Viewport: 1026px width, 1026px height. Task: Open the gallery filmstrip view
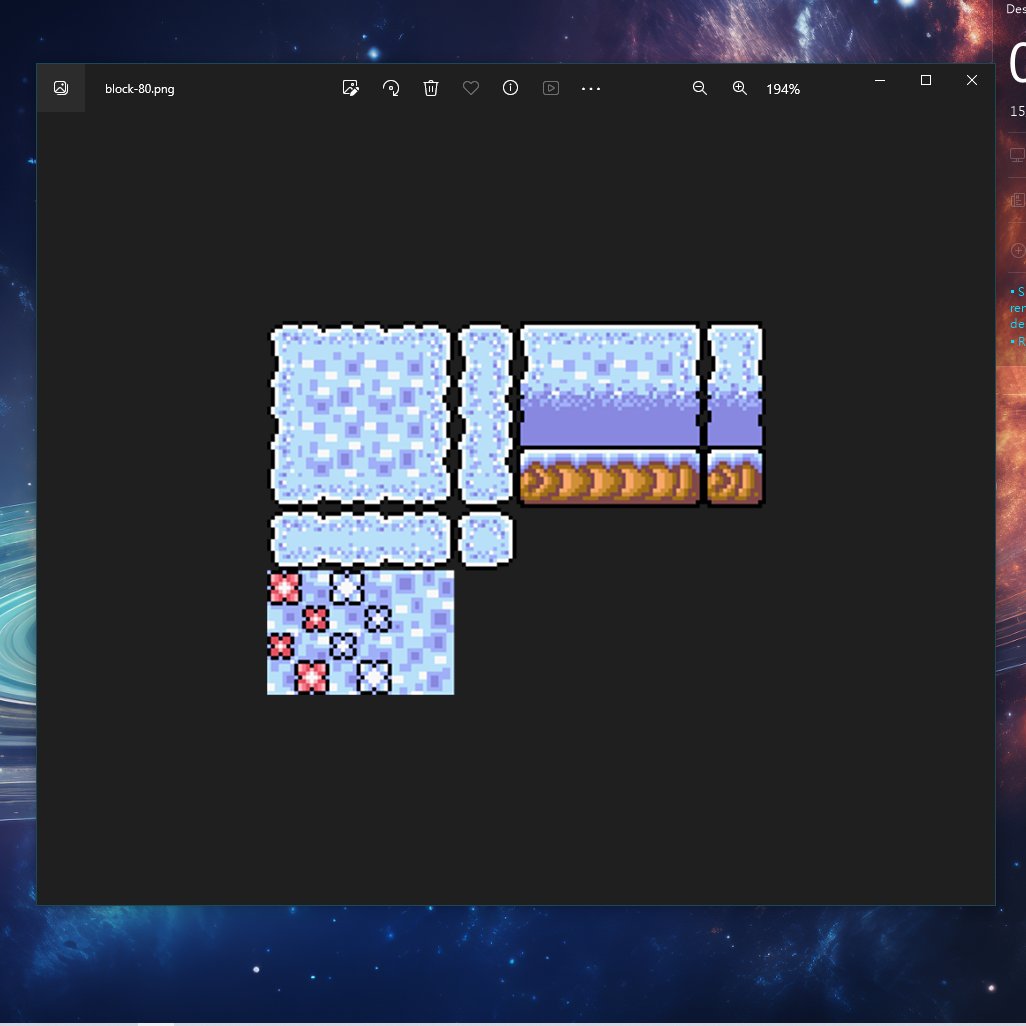pyautogui.click(x=61, y=88)
